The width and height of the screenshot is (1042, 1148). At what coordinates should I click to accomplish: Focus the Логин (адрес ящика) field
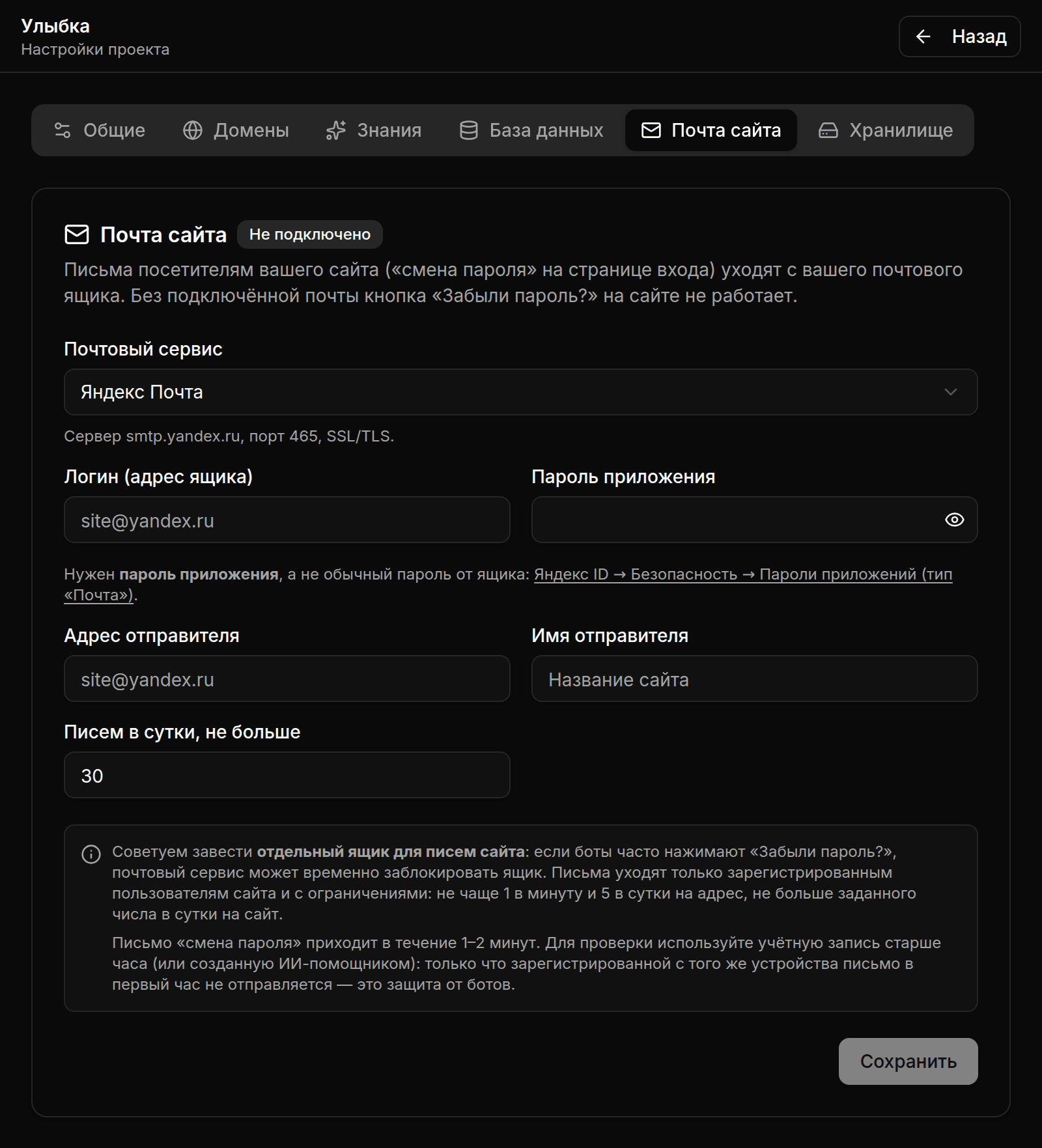click(287, 520)
